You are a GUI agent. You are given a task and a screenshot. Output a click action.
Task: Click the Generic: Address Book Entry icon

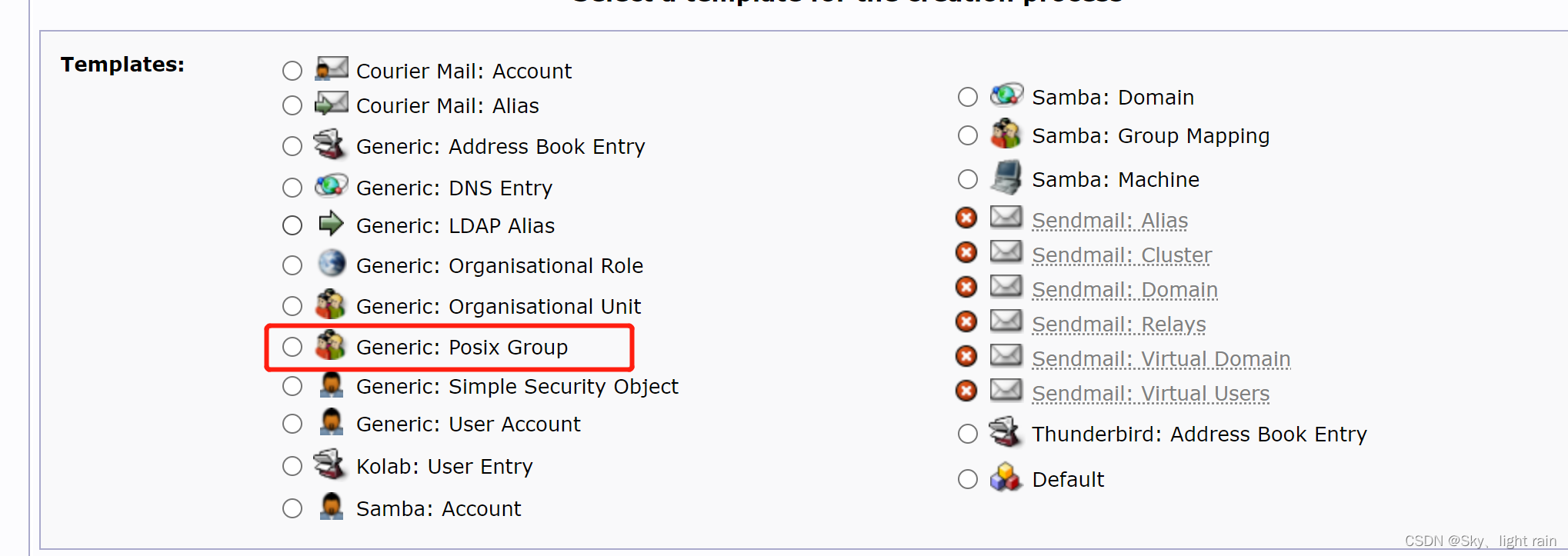click(x=330, y=144)
